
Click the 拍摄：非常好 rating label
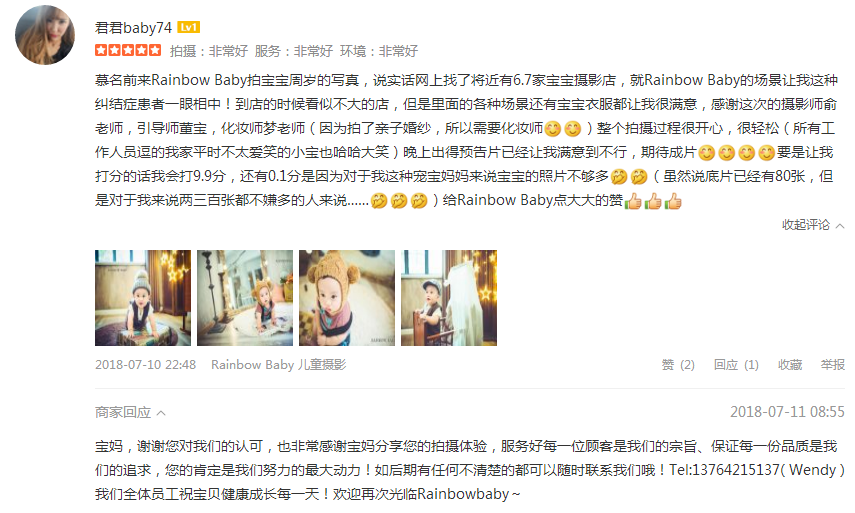point(209,51)
